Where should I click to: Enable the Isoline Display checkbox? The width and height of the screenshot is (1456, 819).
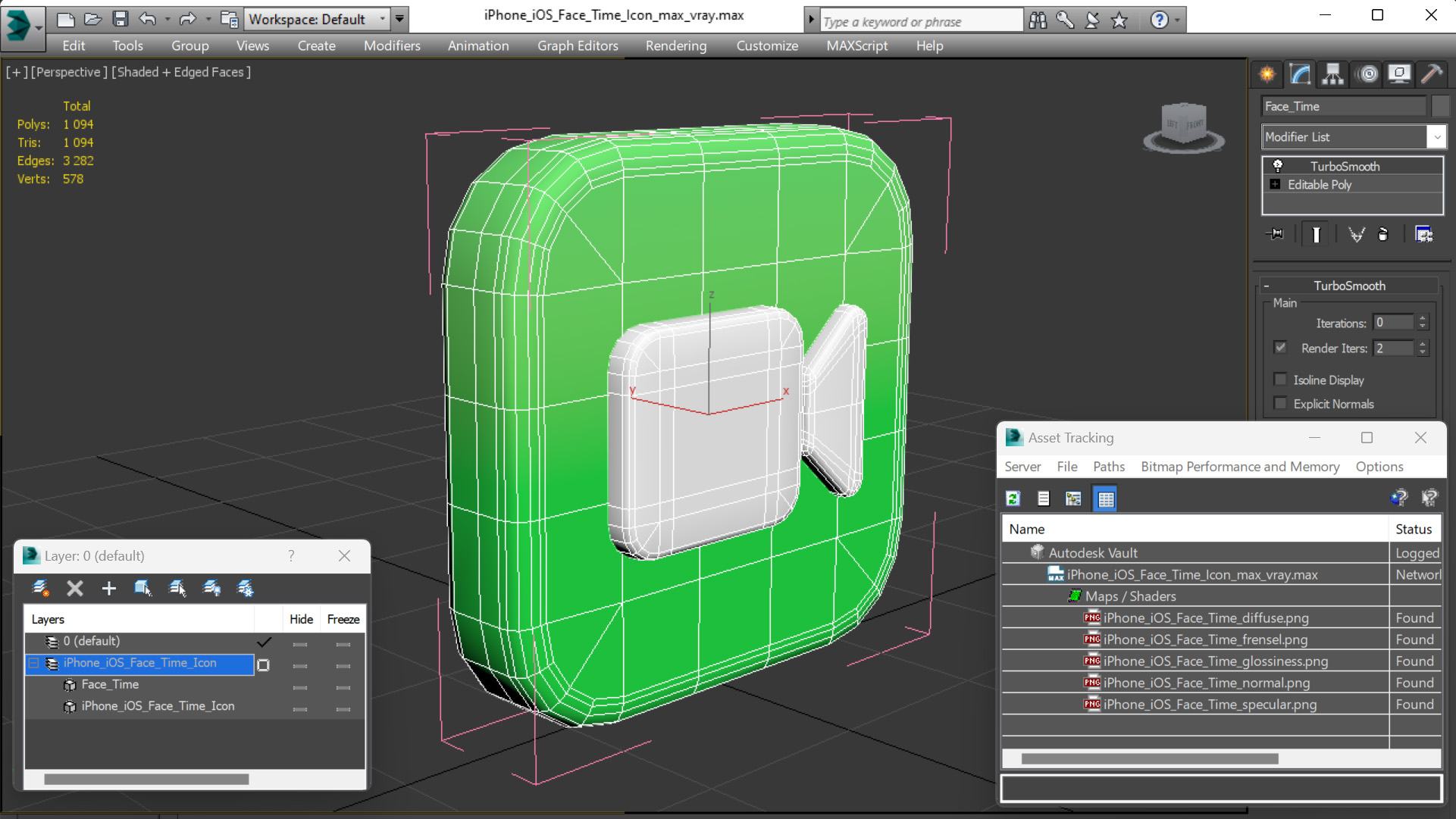tap(1281, 380)
